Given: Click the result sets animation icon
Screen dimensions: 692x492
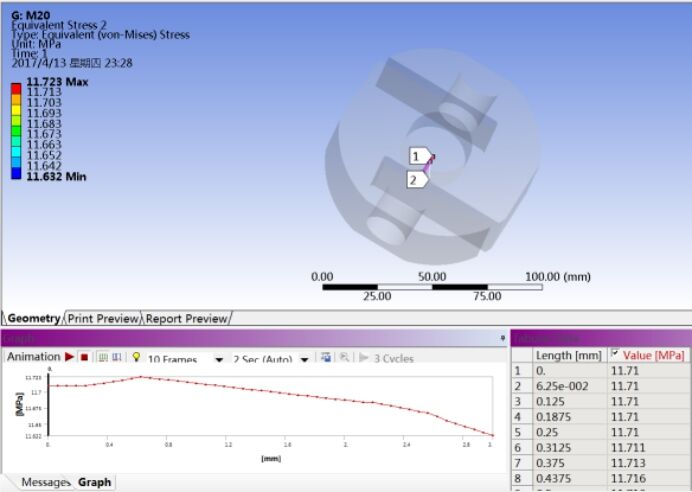Looking at the screenshot, I should (x=116, y=357).
